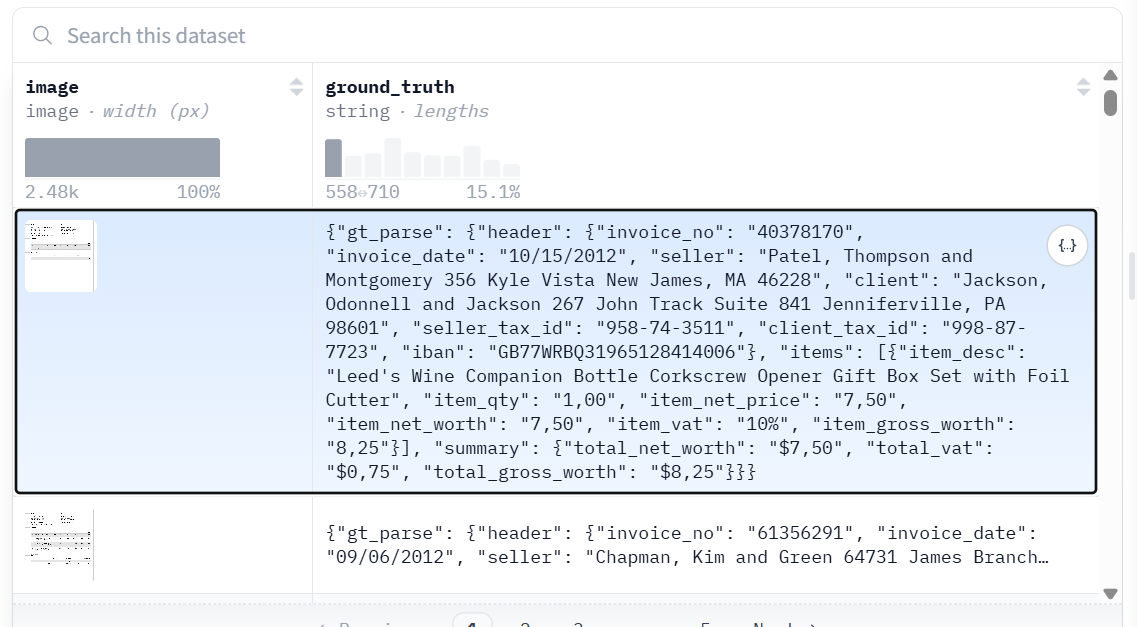
Task: Click the 'ground_truth' column header name
Action: 390,87
